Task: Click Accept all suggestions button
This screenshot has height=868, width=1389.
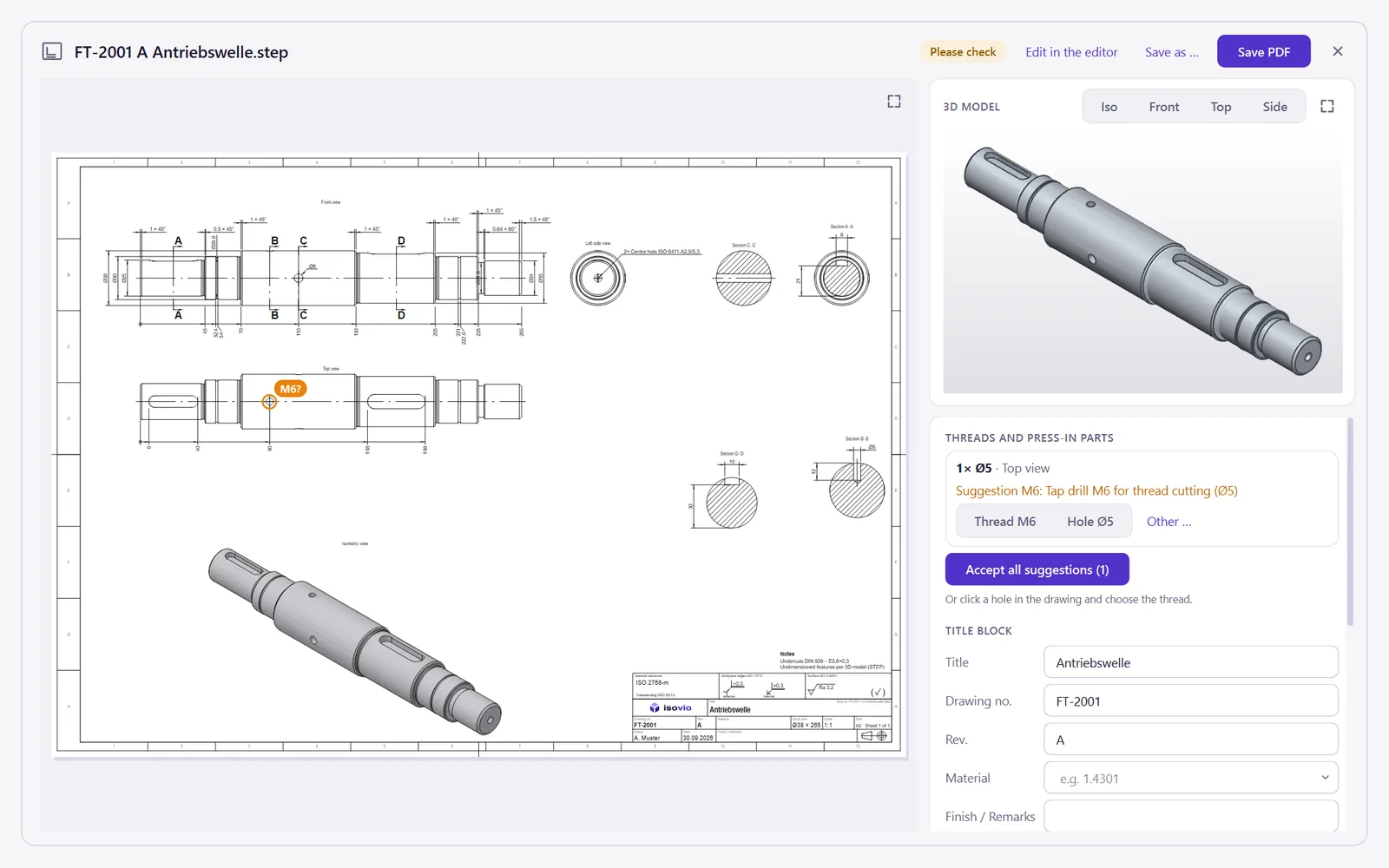Action: click(x=1037, y=569)
